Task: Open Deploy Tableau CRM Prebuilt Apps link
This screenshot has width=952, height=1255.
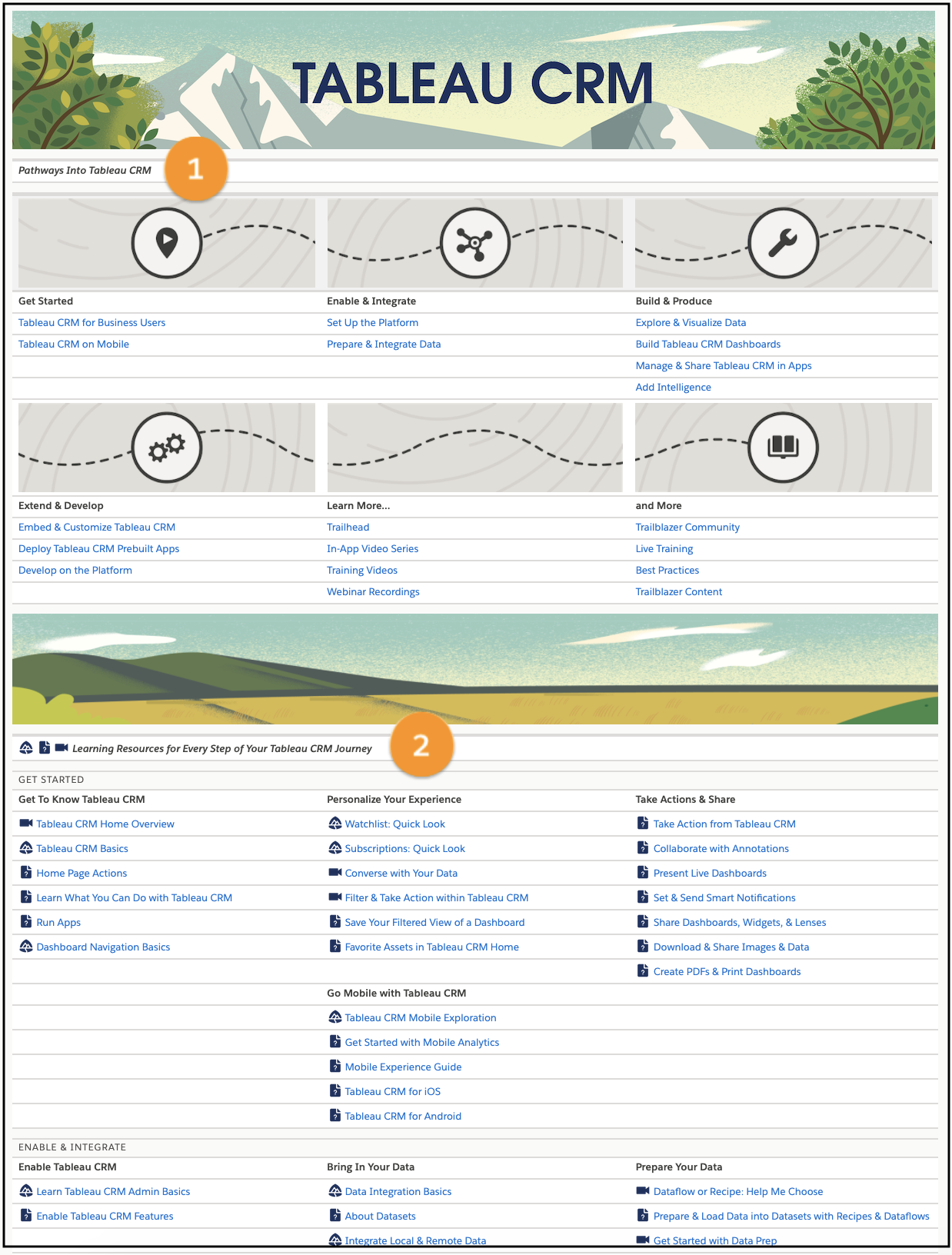Action: 98,549
